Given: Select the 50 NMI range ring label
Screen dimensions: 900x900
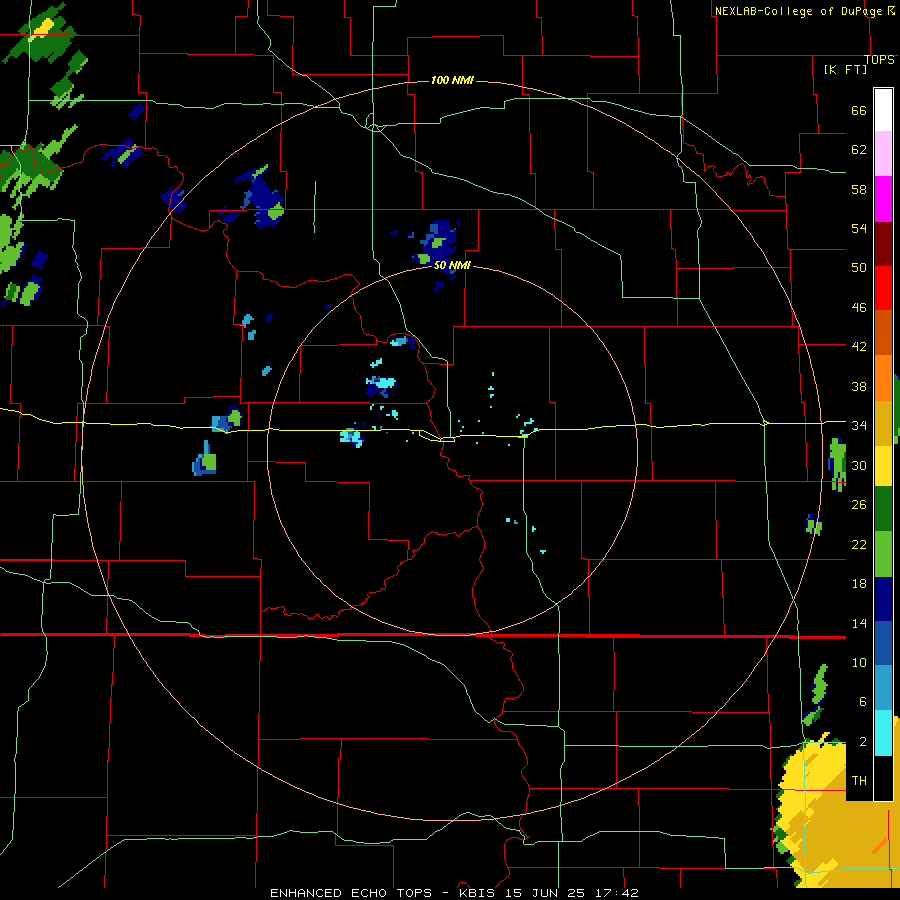Looking at the screenshot, I should [452, 265].
